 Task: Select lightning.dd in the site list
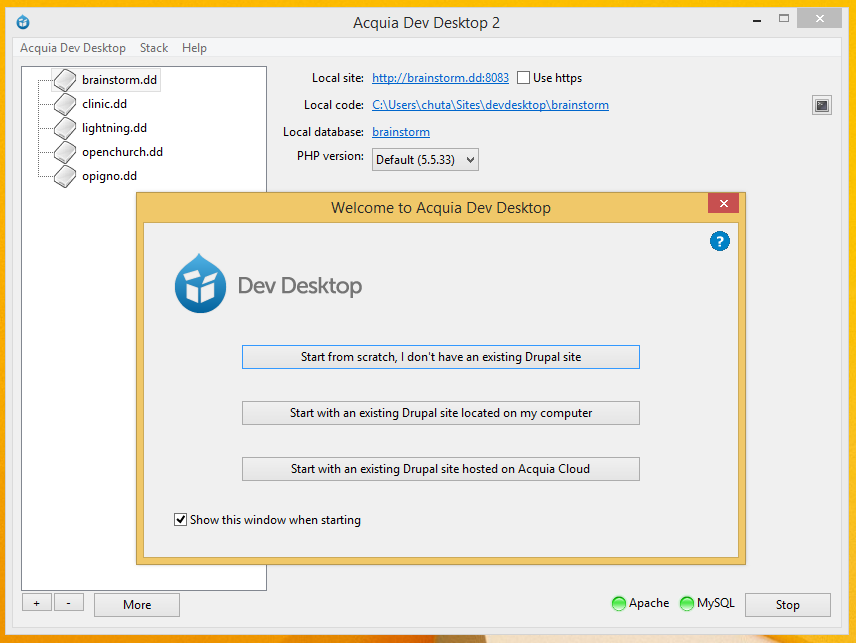point(114,128)
